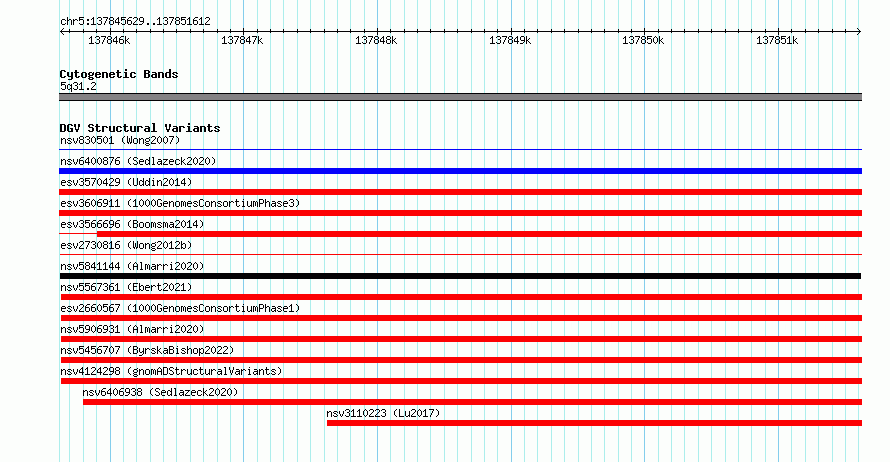This screenshot has width=890, height=462.
Task: Click the Cytogenetic Bands track title
Action: (x=119, y=74)
